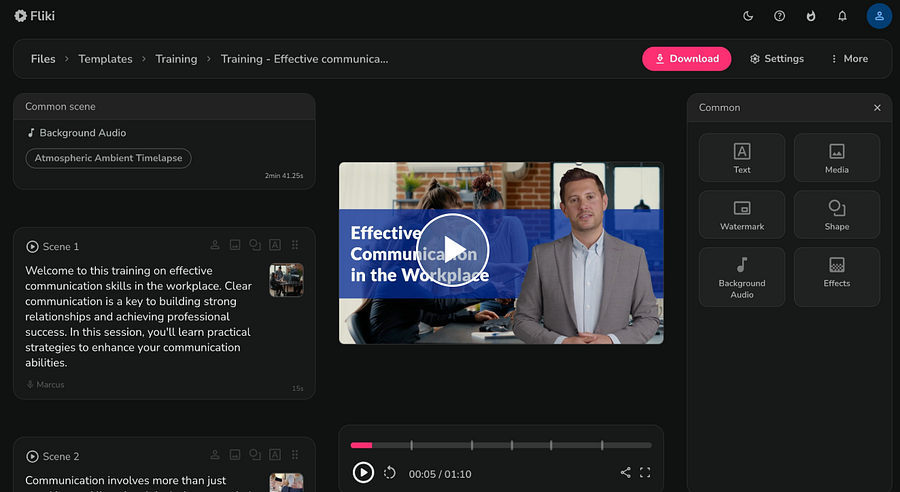Click the Scene 1 script text
This screenshot has height=492, width=900.
tap(138, 316)
